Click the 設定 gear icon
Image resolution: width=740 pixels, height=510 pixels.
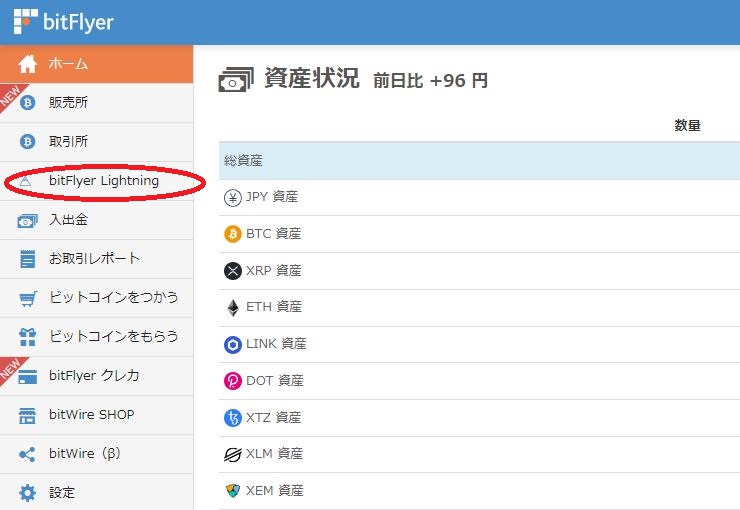[27, 493]
